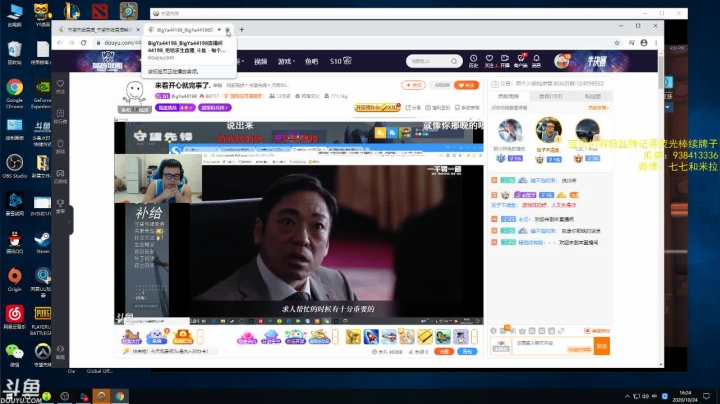
Task: Open the followed channels heart icon in header
Action: click(489, 59)
